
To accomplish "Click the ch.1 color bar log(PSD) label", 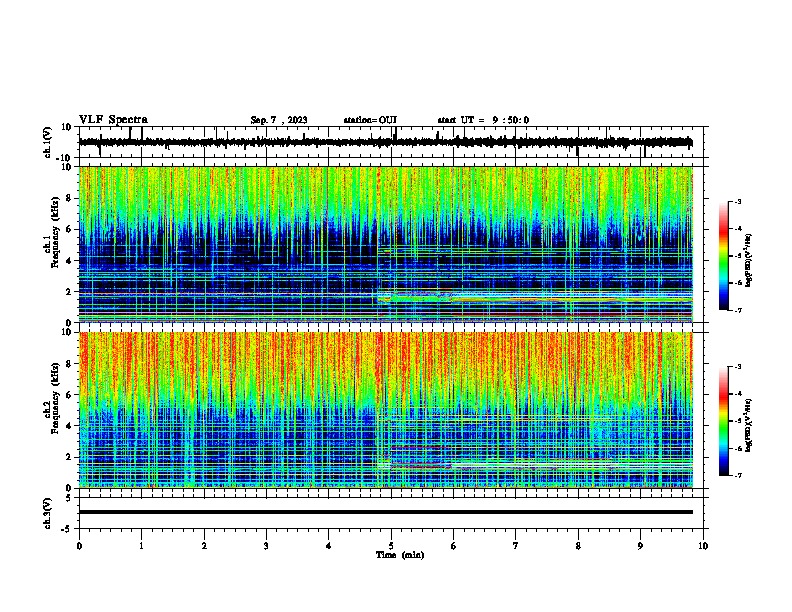I will 749,261.
